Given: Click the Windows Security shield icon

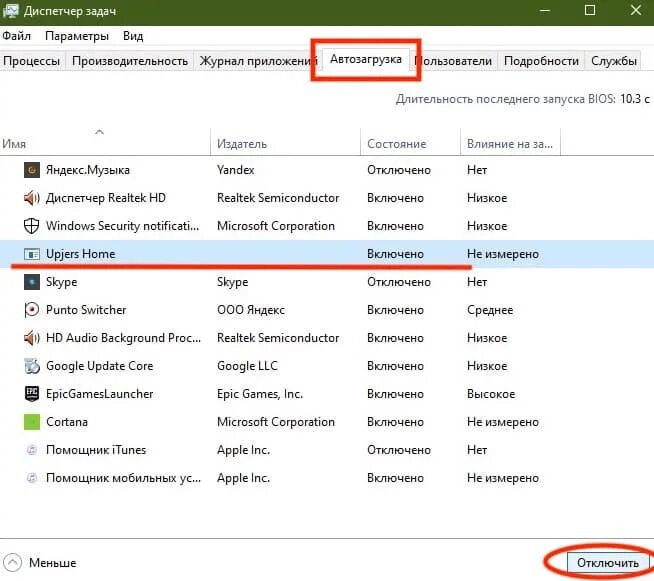Looking at the screenshot, I should (32, 226).
